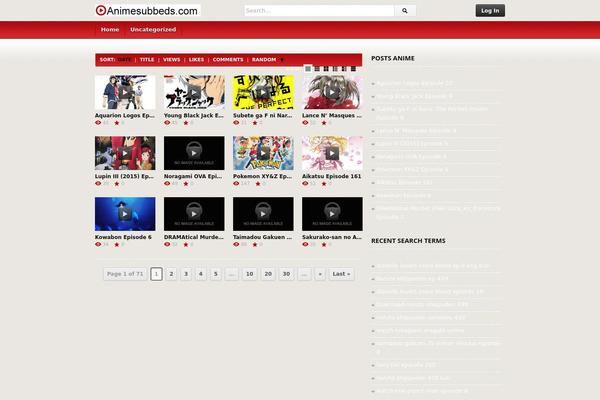This screenshot has width=600, height=400.
Task: Click the views eye icon under Kowabon Episode 6
Action: tap(98, 245)
